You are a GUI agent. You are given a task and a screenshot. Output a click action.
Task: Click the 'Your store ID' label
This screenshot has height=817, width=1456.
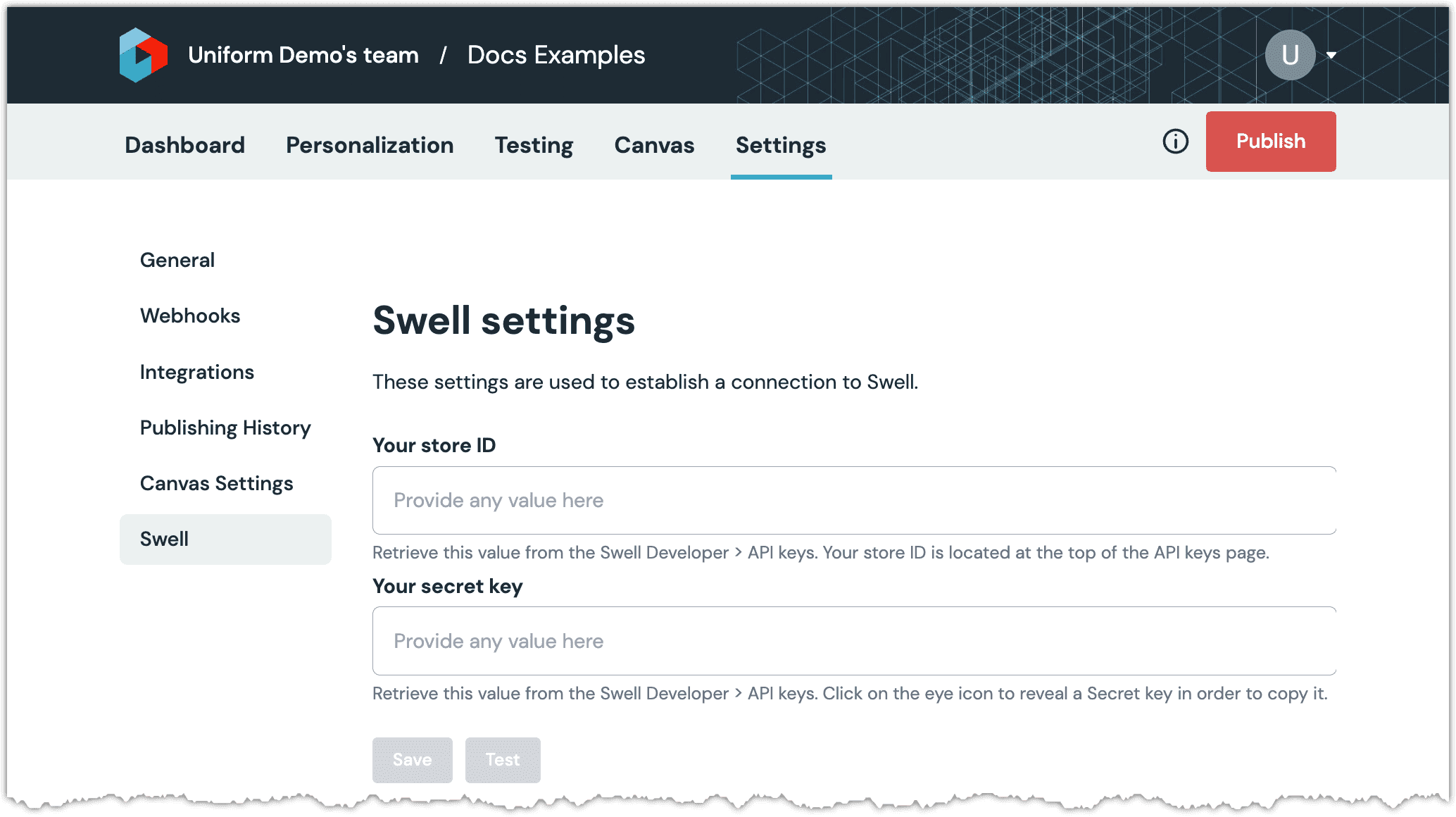pos(434,445)
